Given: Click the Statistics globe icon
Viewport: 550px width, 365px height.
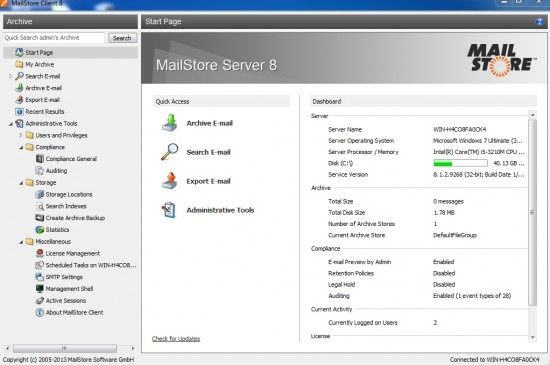Looking at the screenshot, I should coord(40,230).
